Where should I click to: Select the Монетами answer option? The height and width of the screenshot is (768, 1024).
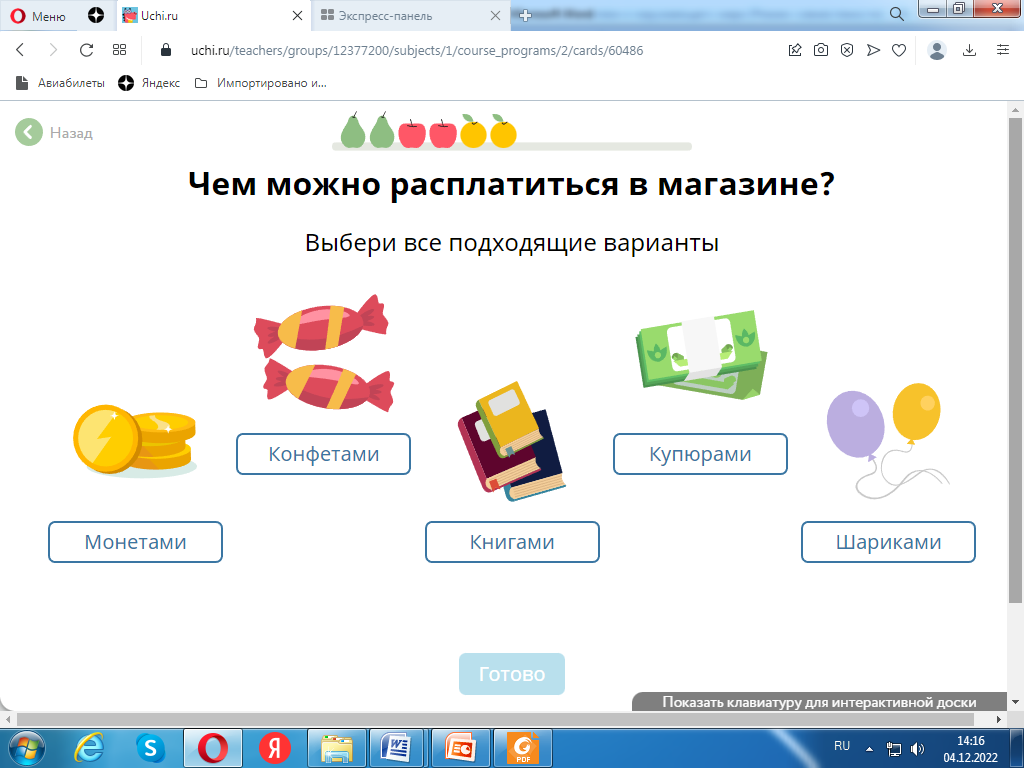pos(135,542)
